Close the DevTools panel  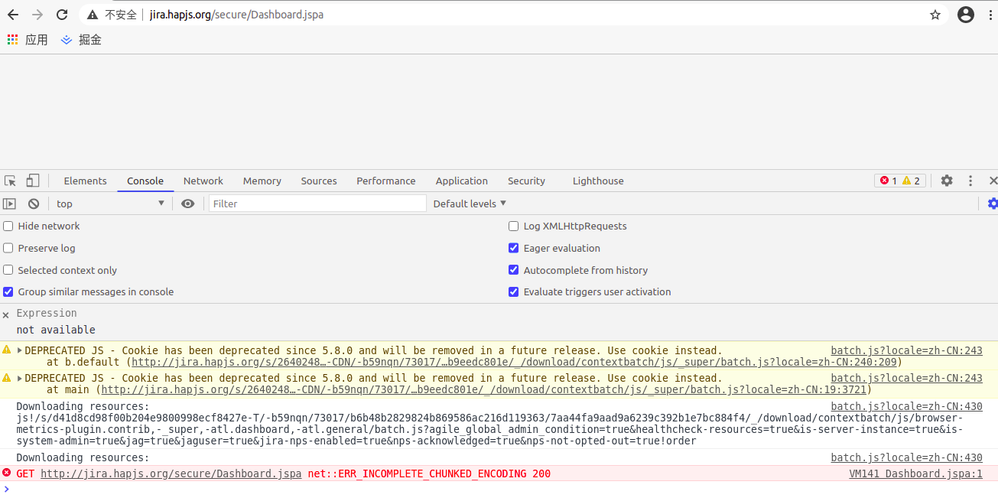pos(993,181)
